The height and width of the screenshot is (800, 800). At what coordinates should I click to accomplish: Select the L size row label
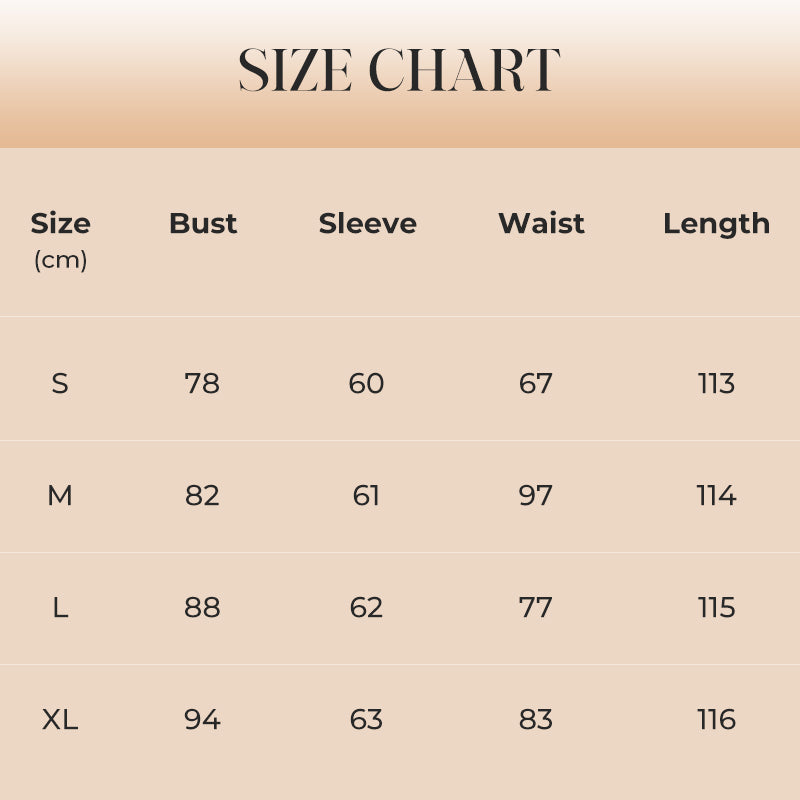(x=60, y=608)
